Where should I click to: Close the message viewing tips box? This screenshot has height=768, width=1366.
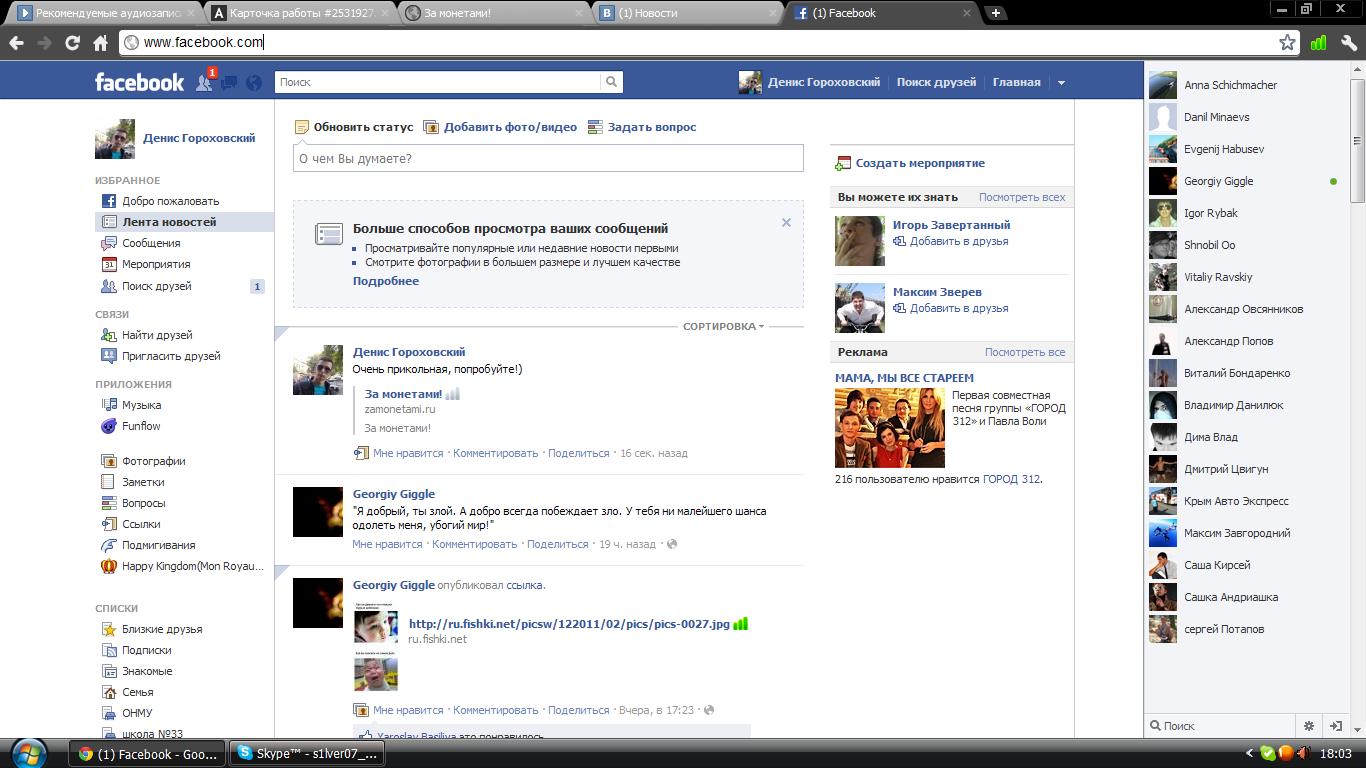pyautogui.click(x=786, y=223)
